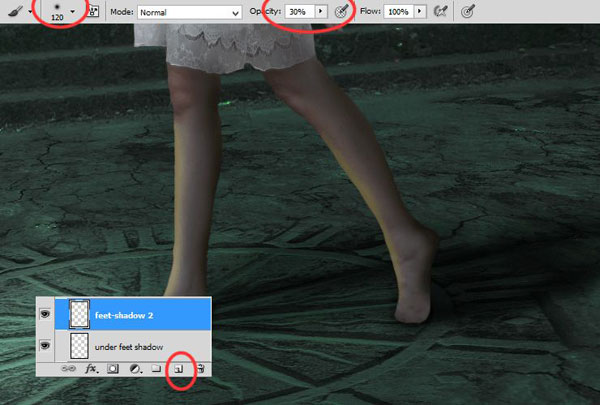Expand the brush size 120 dropdown arrow
This screenshot has width=600, height=405.
73,11
